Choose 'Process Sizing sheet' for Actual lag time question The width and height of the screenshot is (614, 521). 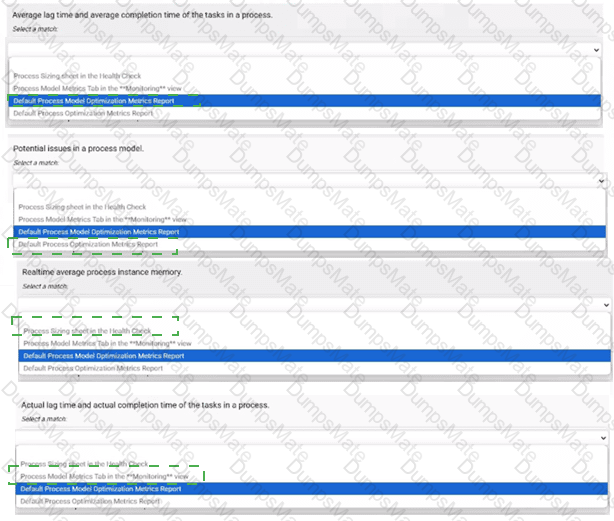click(84, 464)
